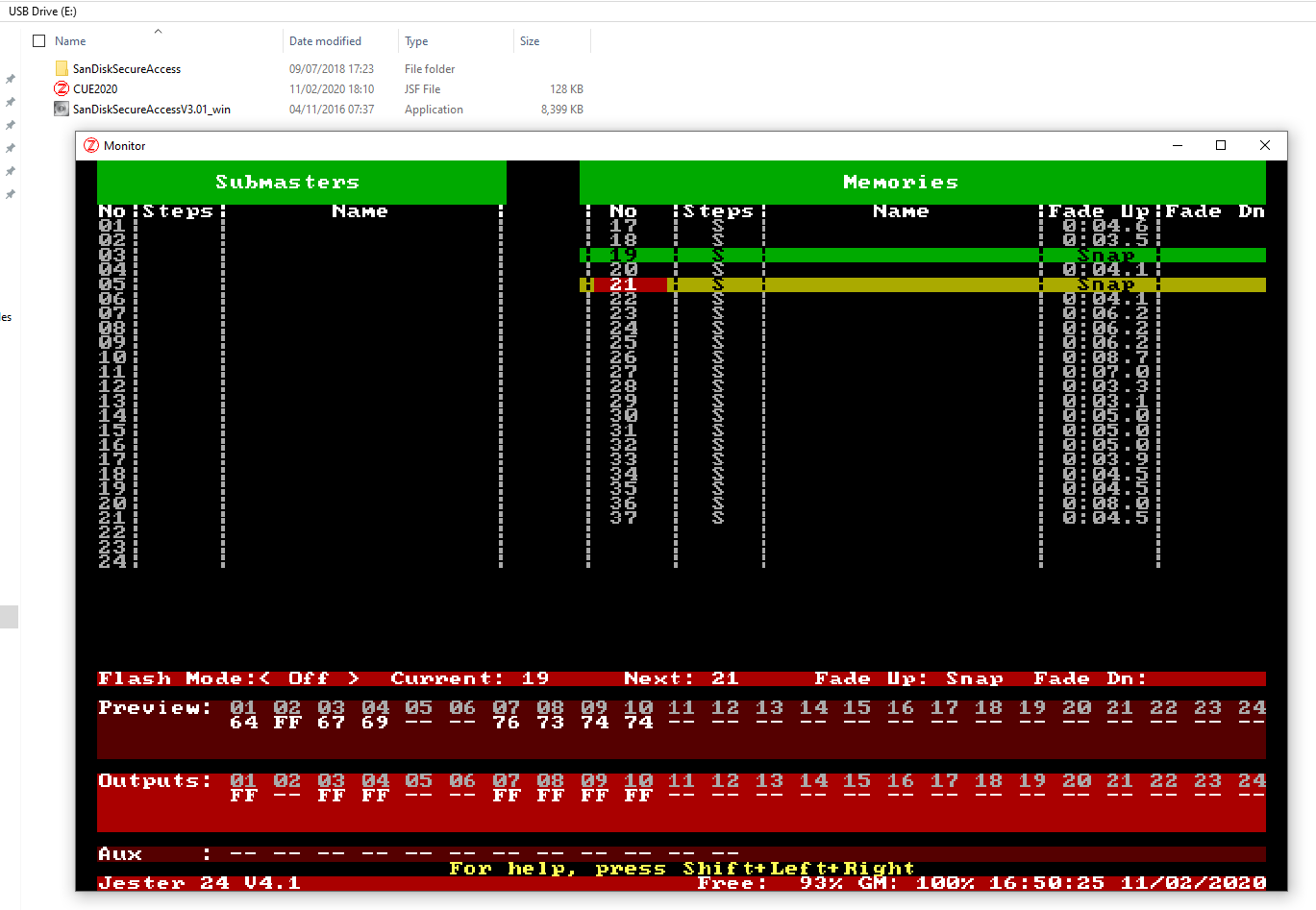Minimize the Monitor window
Screen dimensions: 1316x910
click(1177, 146)
